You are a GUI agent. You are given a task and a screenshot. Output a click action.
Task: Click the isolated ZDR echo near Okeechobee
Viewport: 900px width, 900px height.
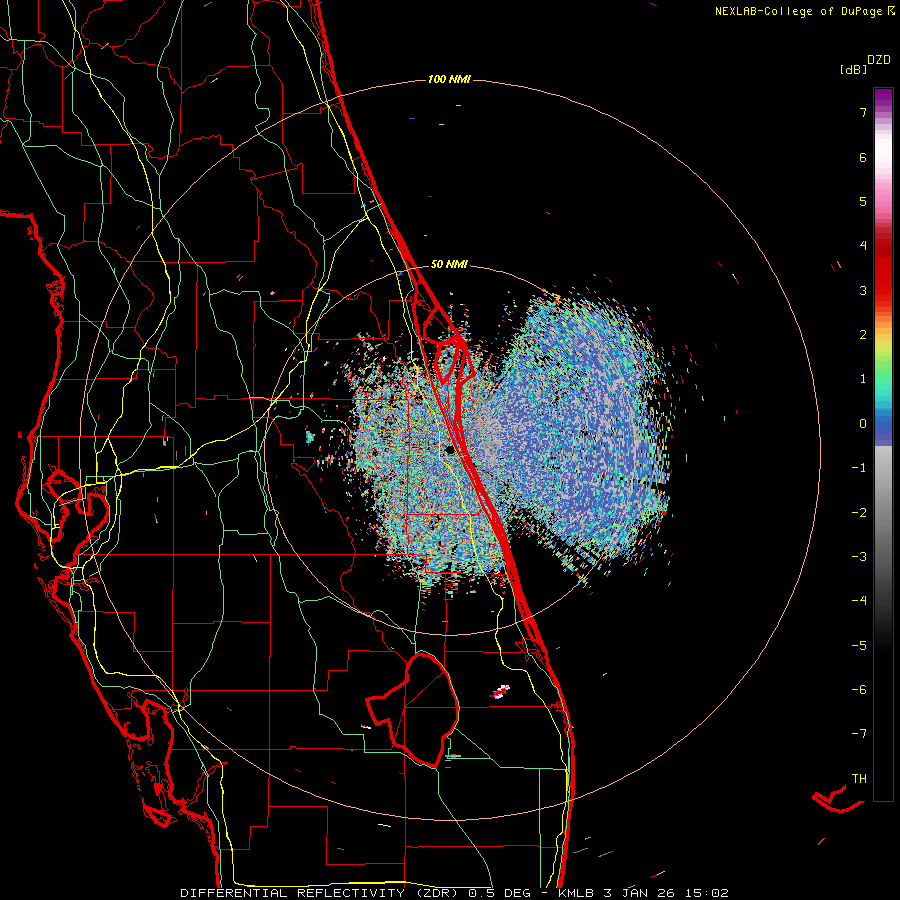[x=501, y=692]
